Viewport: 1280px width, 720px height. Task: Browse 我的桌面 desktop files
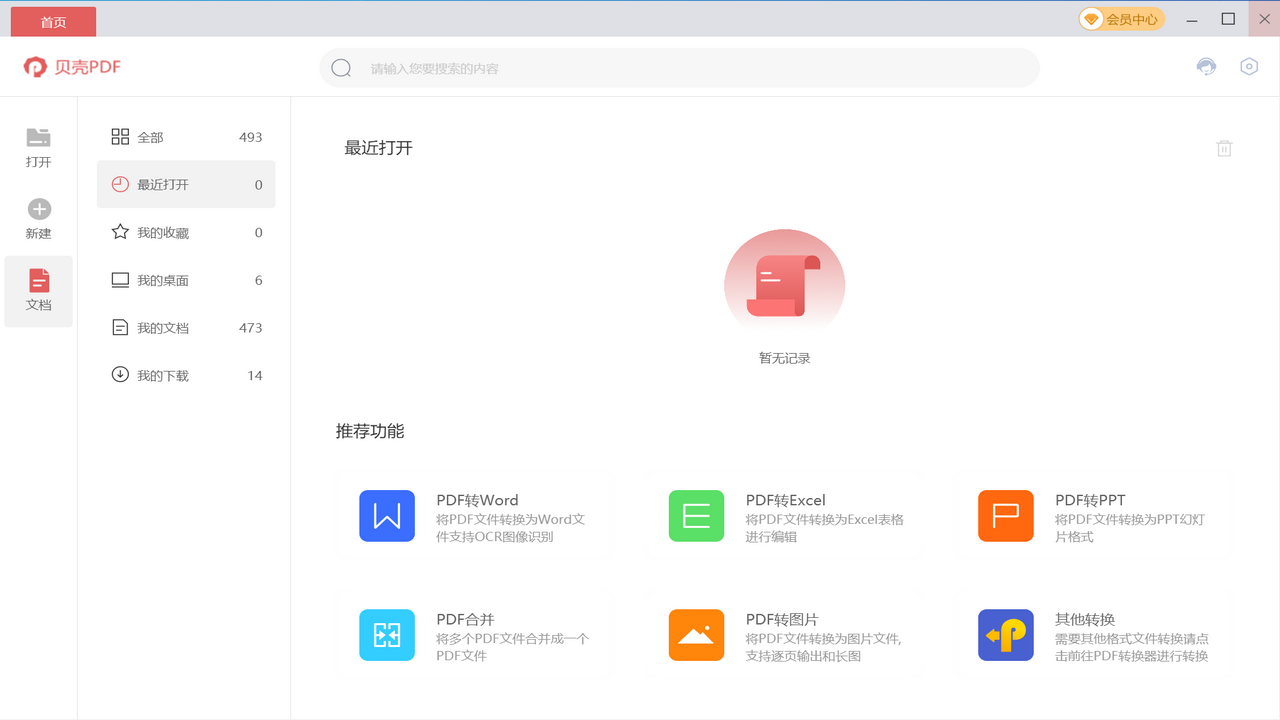click(x=185, y=280)
